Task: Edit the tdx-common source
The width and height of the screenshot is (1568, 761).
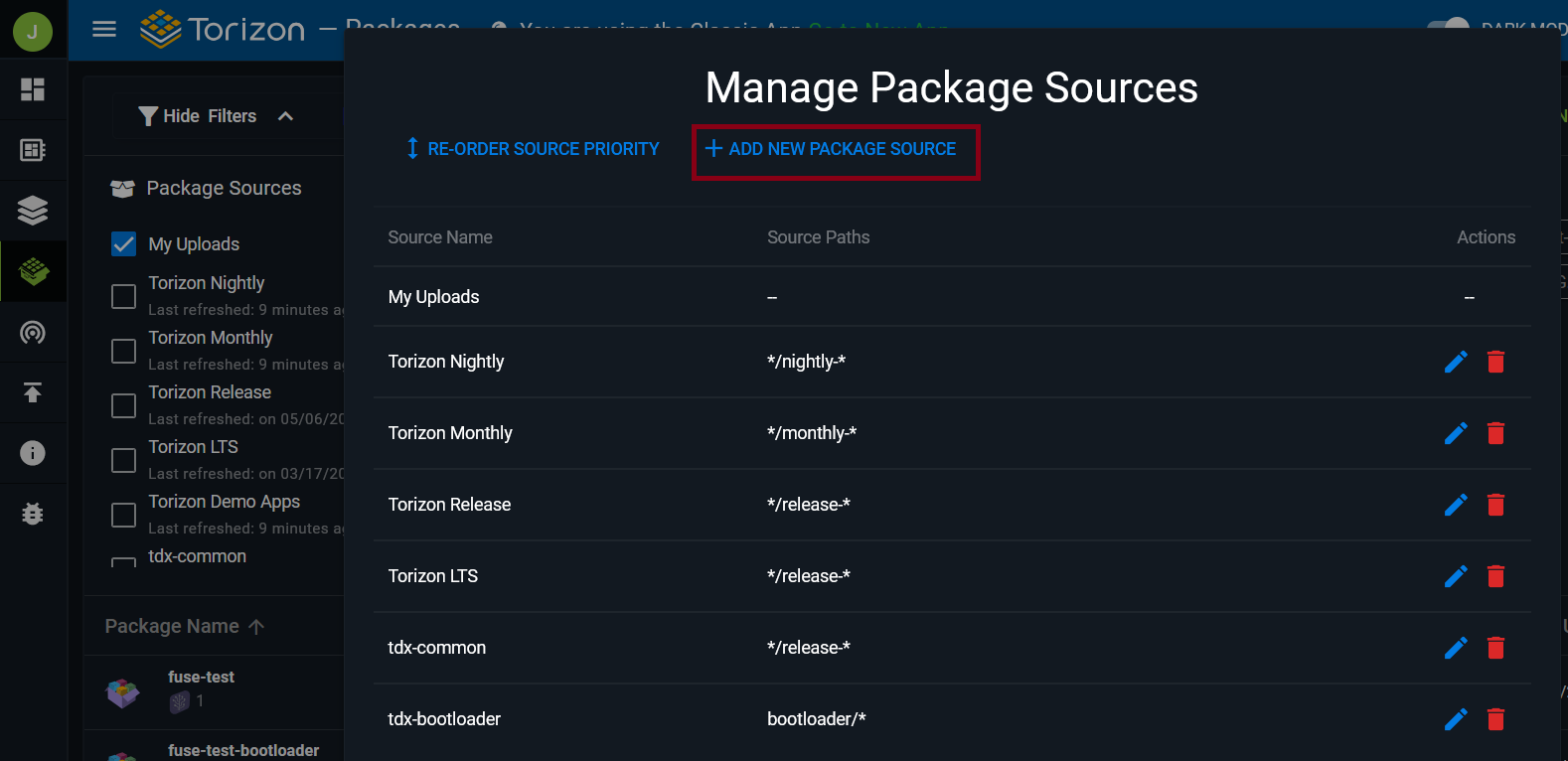Action: click(1456, 648)
